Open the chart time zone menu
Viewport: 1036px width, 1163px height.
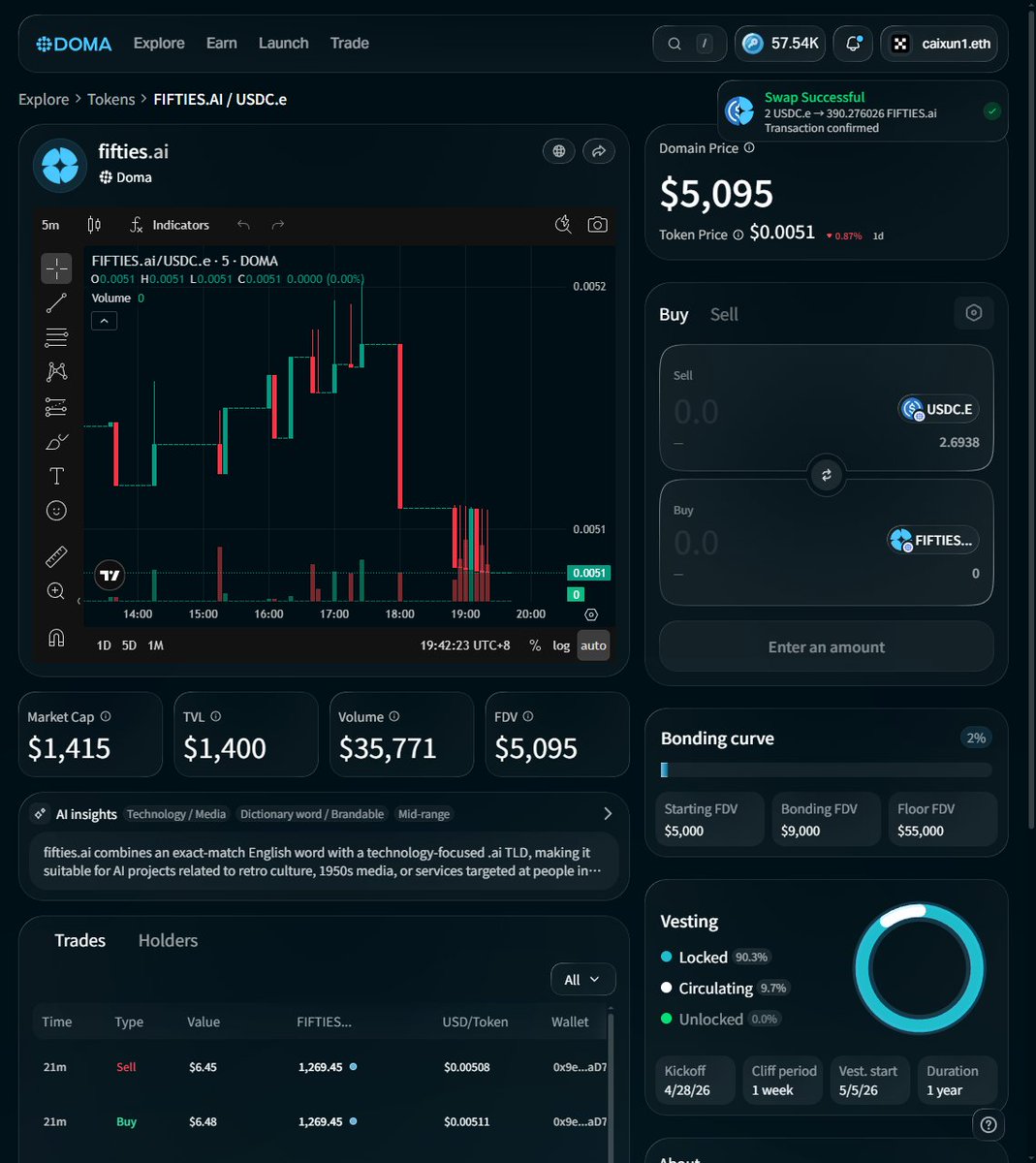click(465, 645)
